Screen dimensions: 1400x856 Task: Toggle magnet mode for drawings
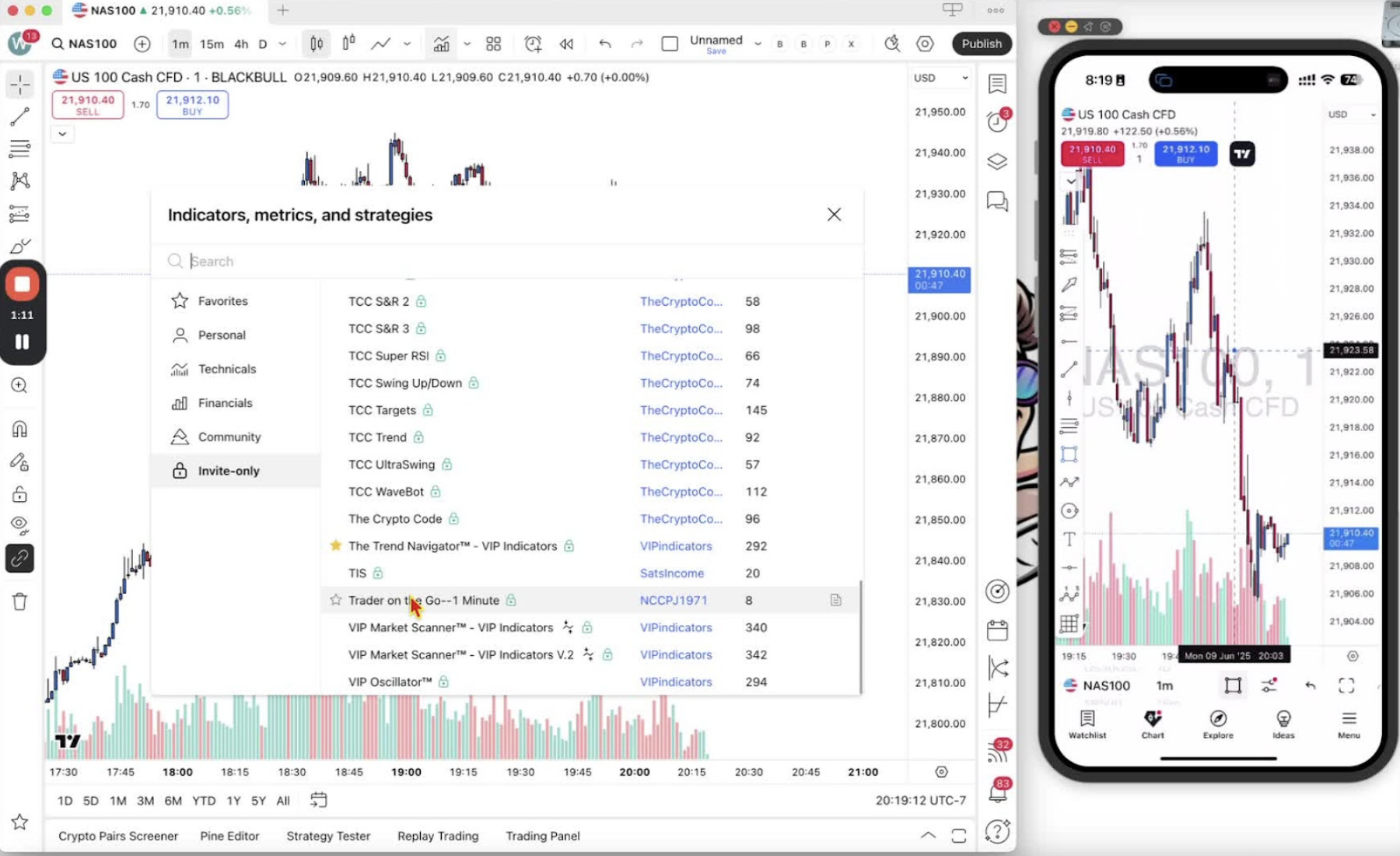[x=20, y=429]
